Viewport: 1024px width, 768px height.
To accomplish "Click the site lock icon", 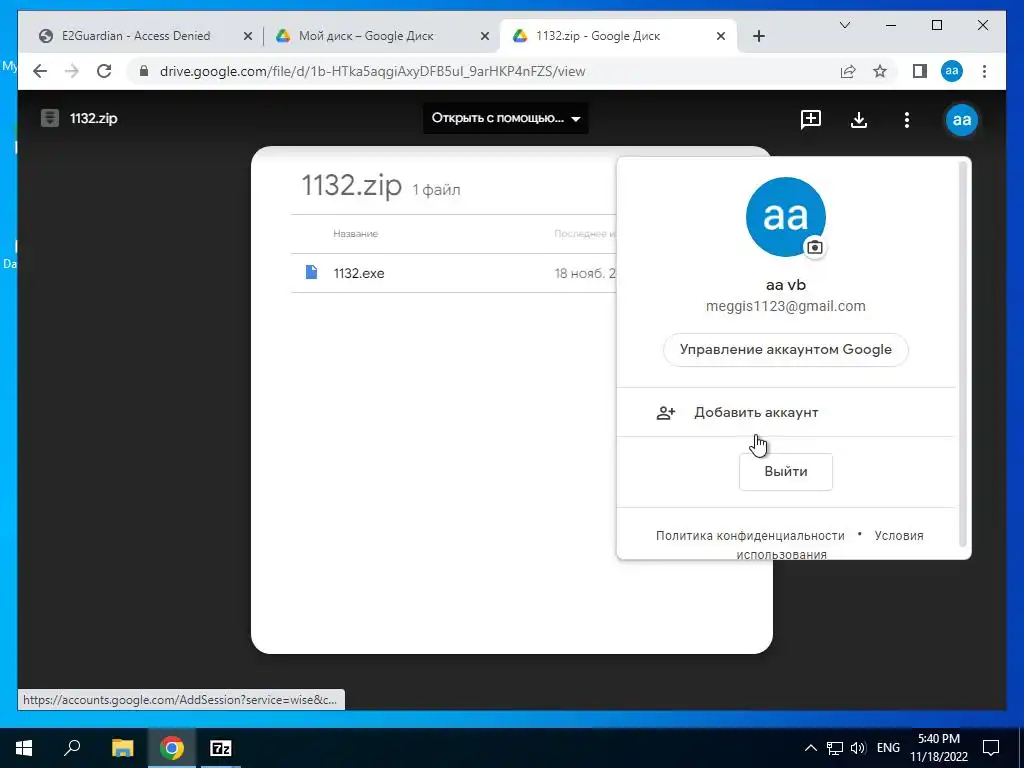I will [x=144, y=71].
